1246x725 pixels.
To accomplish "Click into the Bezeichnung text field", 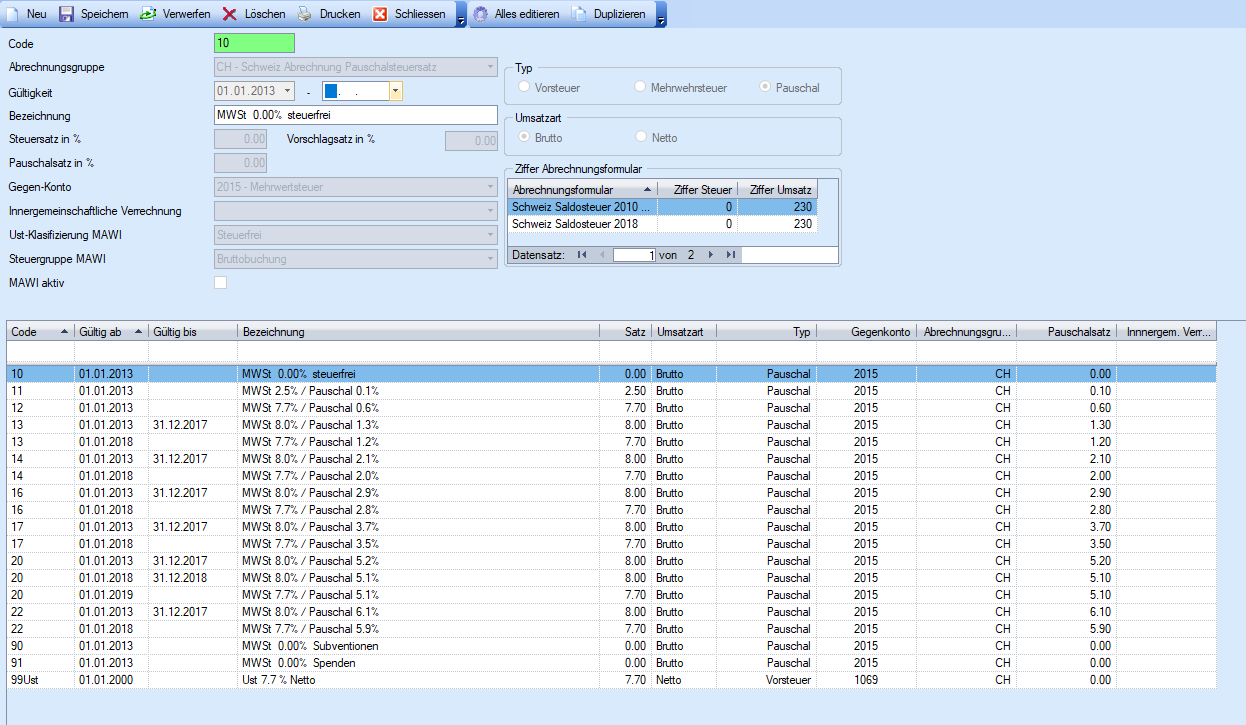I will coord(356,115).
